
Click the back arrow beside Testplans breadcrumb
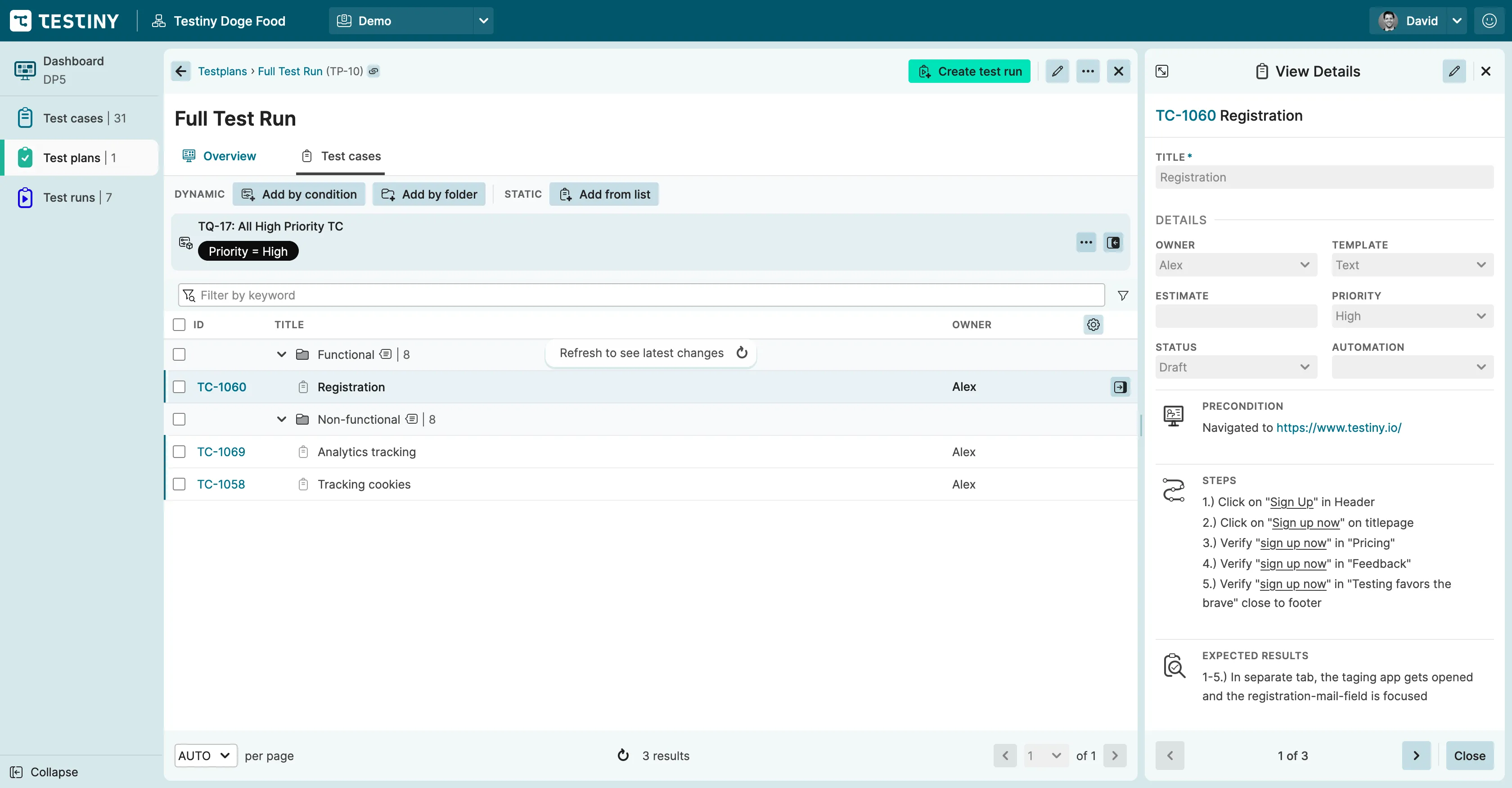click(180, 71)
